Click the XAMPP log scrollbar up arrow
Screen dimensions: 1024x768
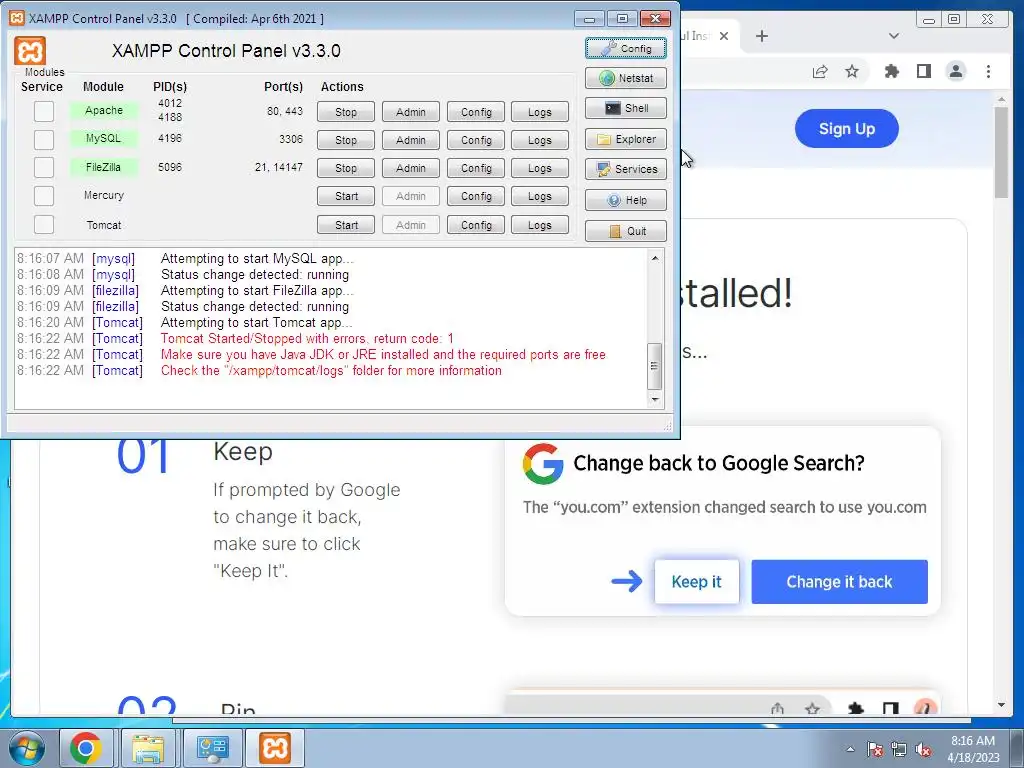coord(655,258)
